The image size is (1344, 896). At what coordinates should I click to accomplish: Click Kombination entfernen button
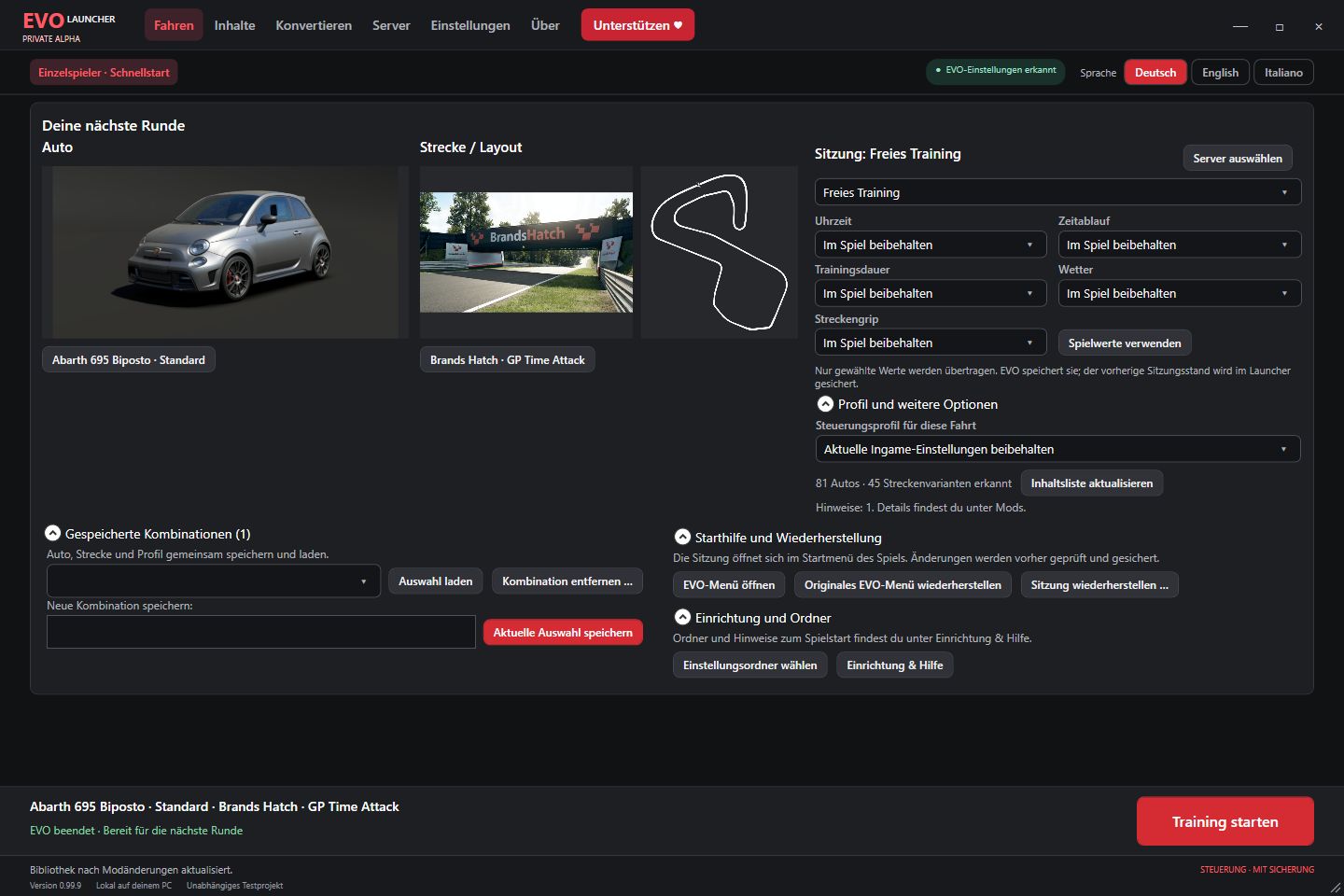coord(567,581)
